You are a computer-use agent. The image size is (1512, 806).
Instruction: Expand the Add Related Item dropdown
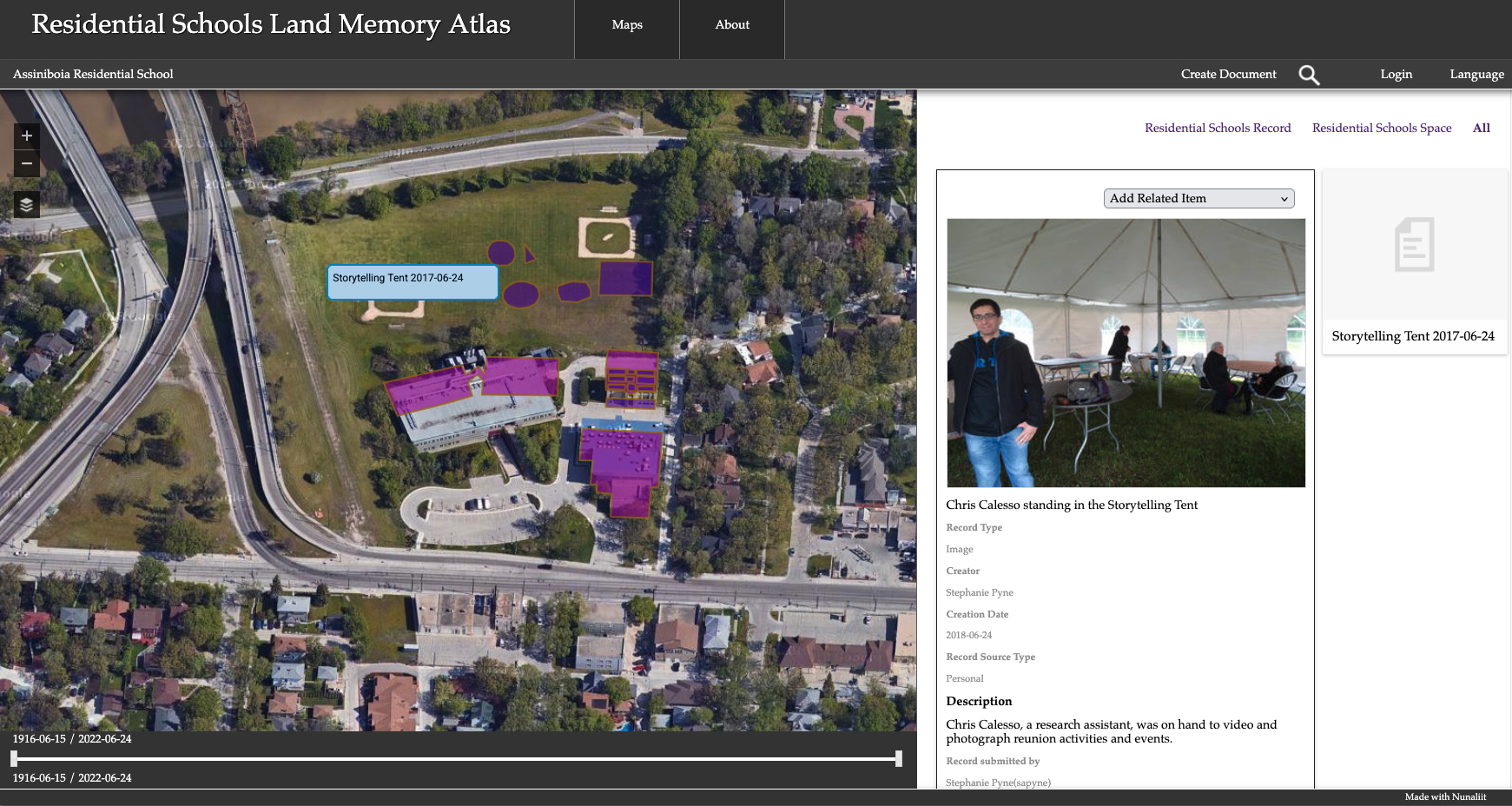[x=1198, y=198]
